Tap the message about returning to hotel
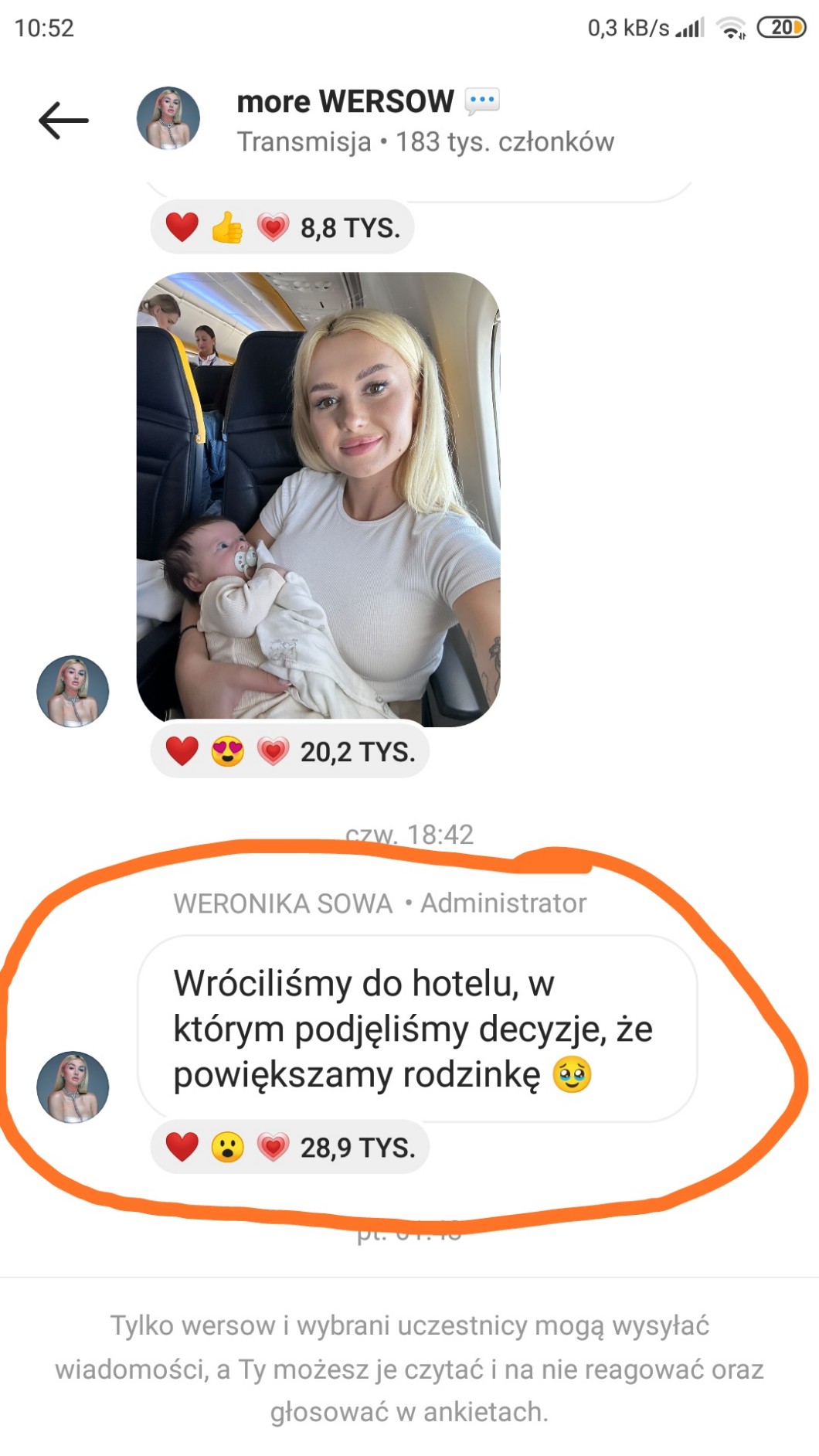819x1456 pixels. (417, 1029)
